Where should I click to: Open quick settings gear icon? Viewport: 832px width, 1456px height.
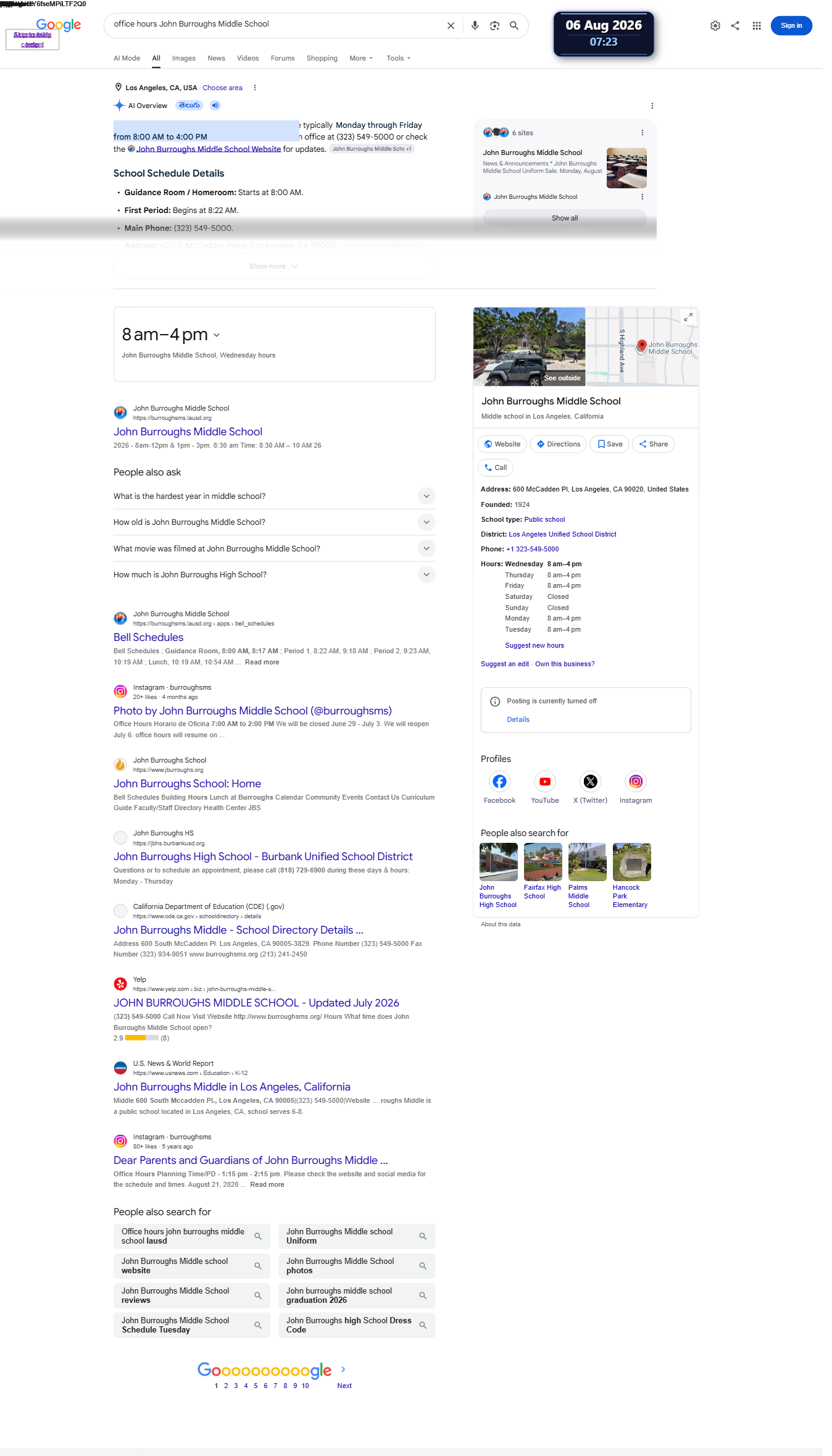pos(715,26)
